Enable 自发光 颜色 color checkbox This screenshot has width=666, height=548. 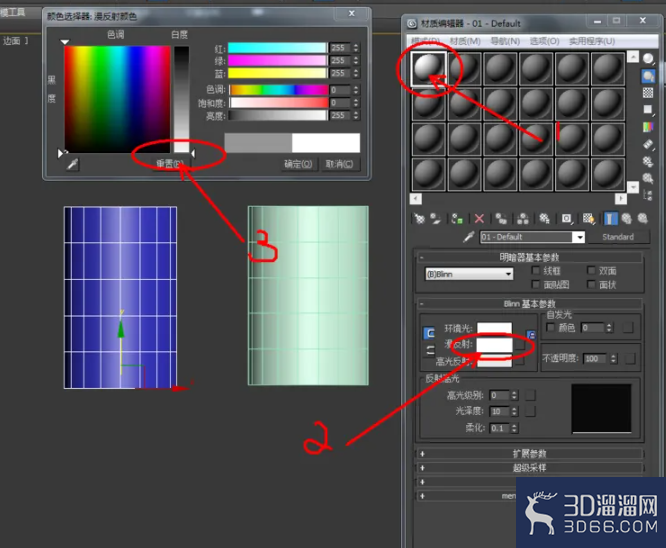coord(551,328)
